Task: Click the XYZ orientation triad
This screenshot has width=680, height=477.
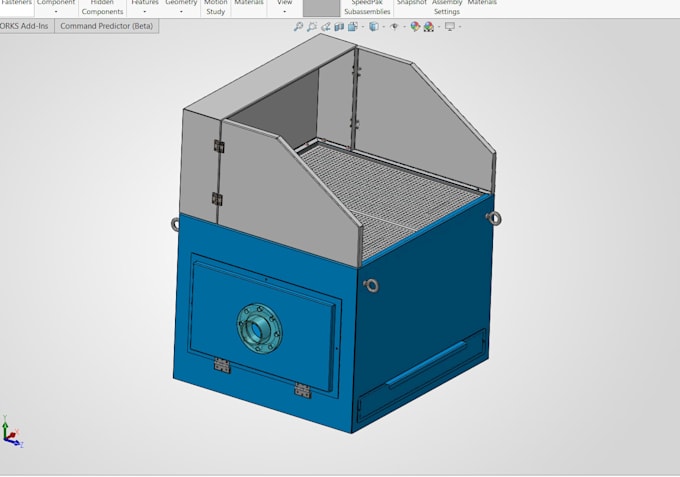Action: tap(12, 431)
